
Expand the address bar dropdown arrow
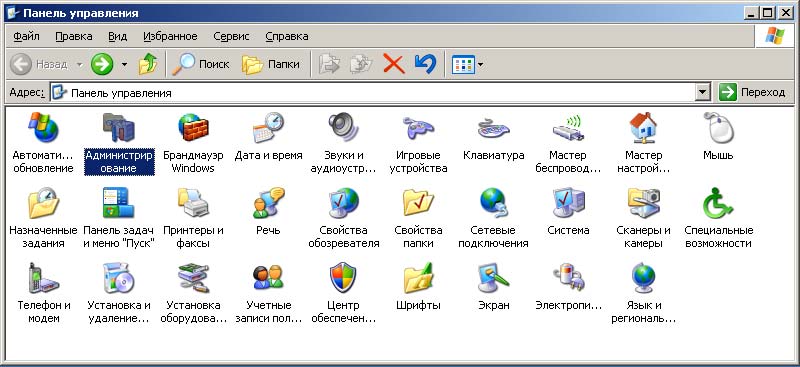click(x=703, y=92)
